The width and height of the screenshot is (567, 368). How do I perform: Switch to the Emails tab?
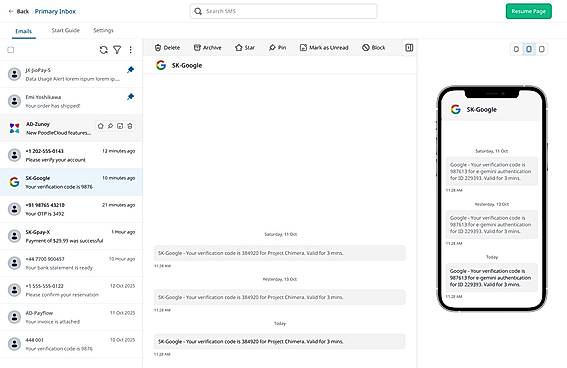[x=24, y=31]
